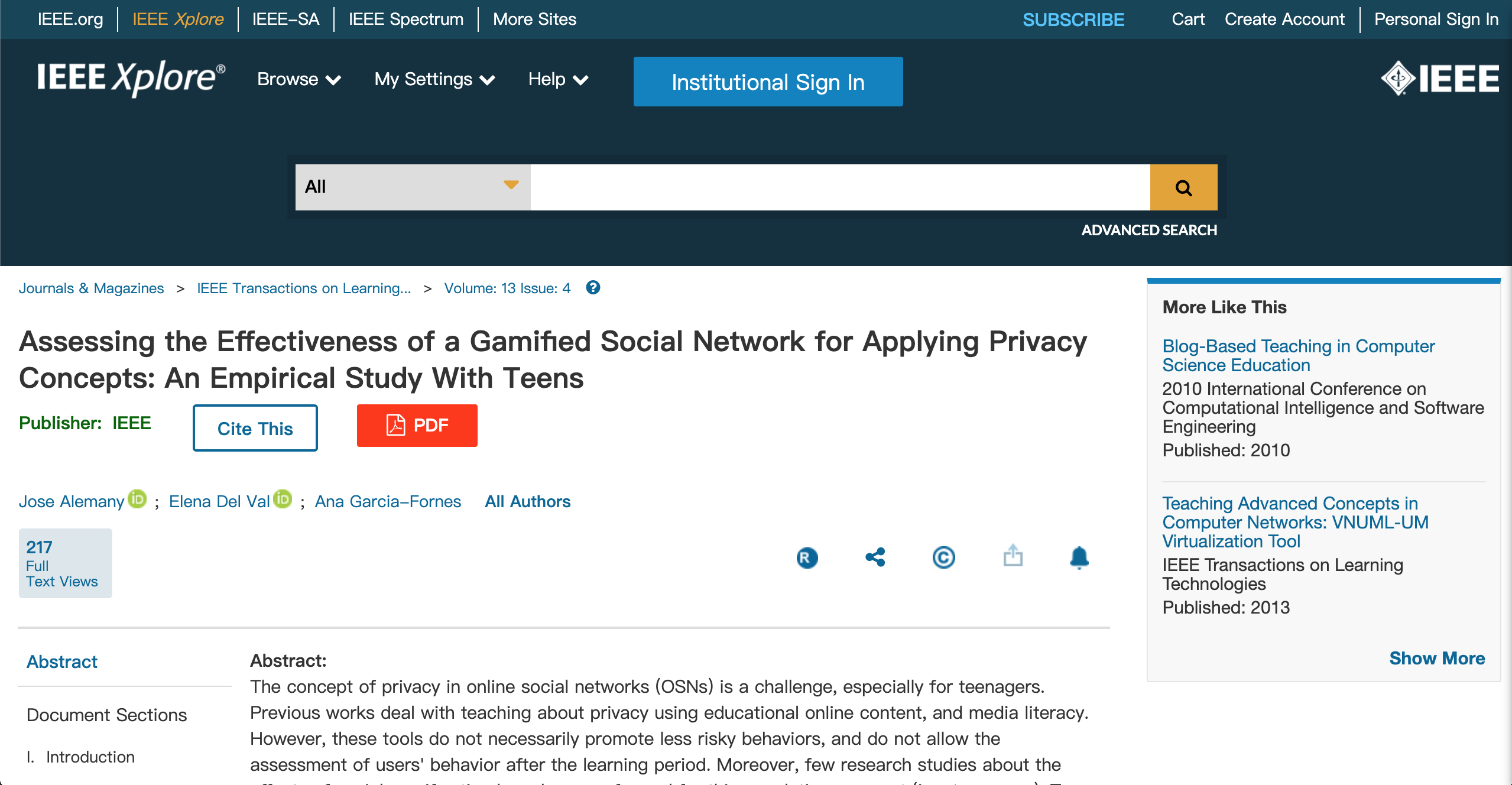Expand the My Settings menu

click(x=434, y=79)
